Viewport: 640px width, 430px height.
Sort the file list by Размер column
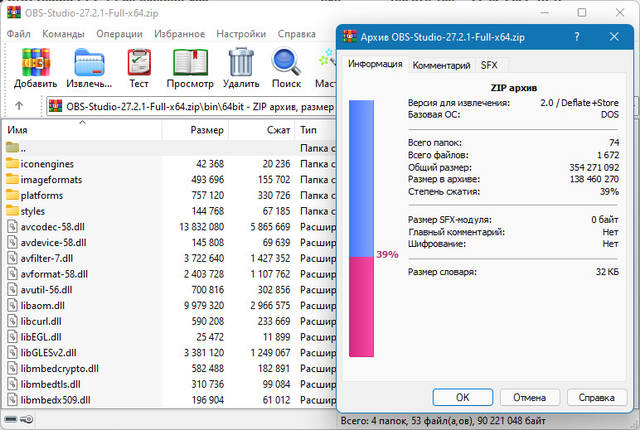195,130
